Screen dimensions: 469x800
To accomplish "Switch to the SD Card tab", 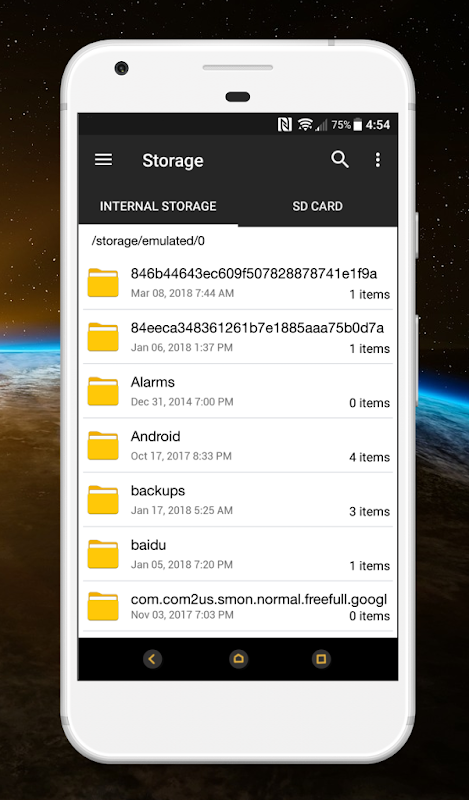I will (317, 206).
